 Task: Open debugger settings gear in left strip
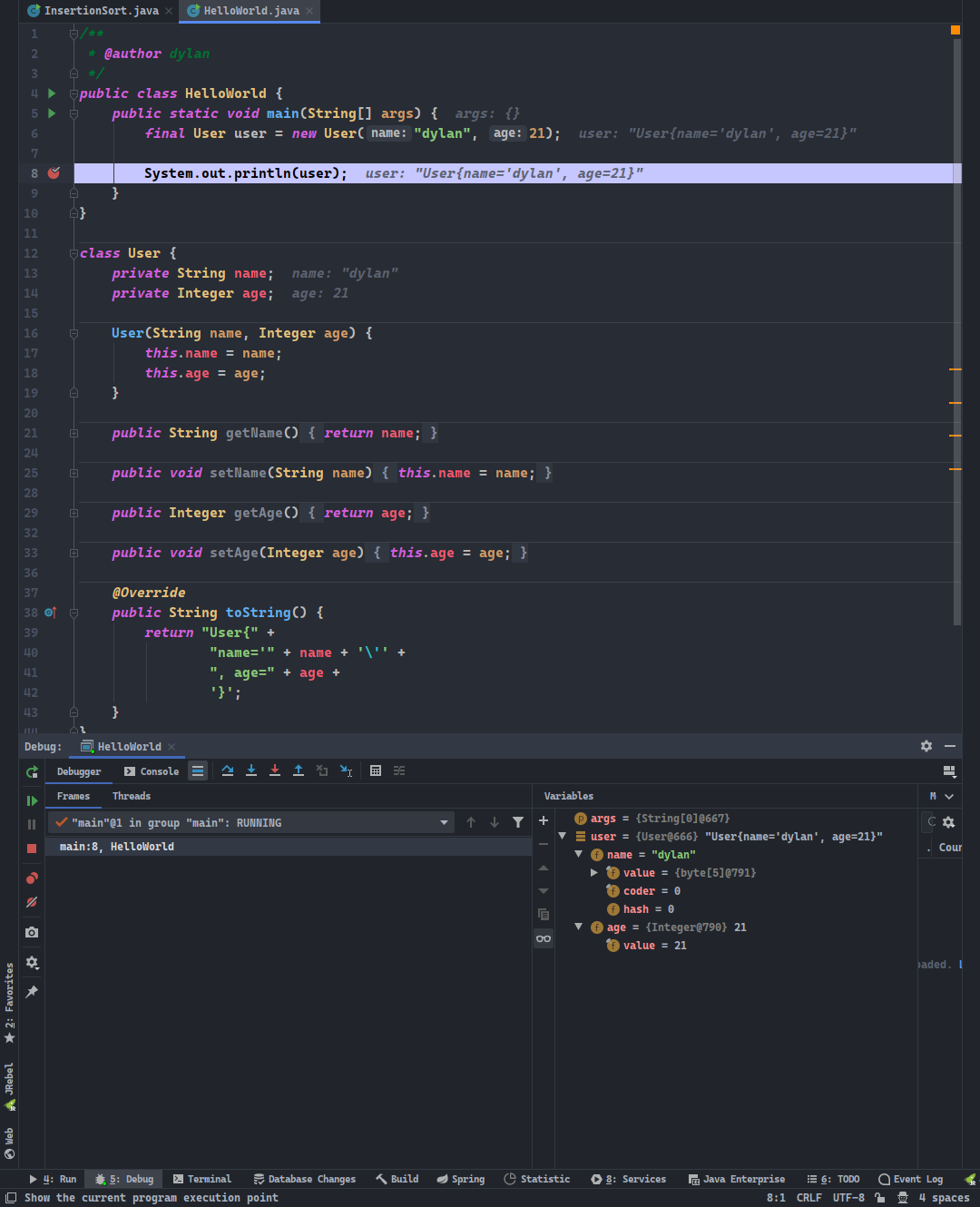pyautogui.click(x=32, y=963)
